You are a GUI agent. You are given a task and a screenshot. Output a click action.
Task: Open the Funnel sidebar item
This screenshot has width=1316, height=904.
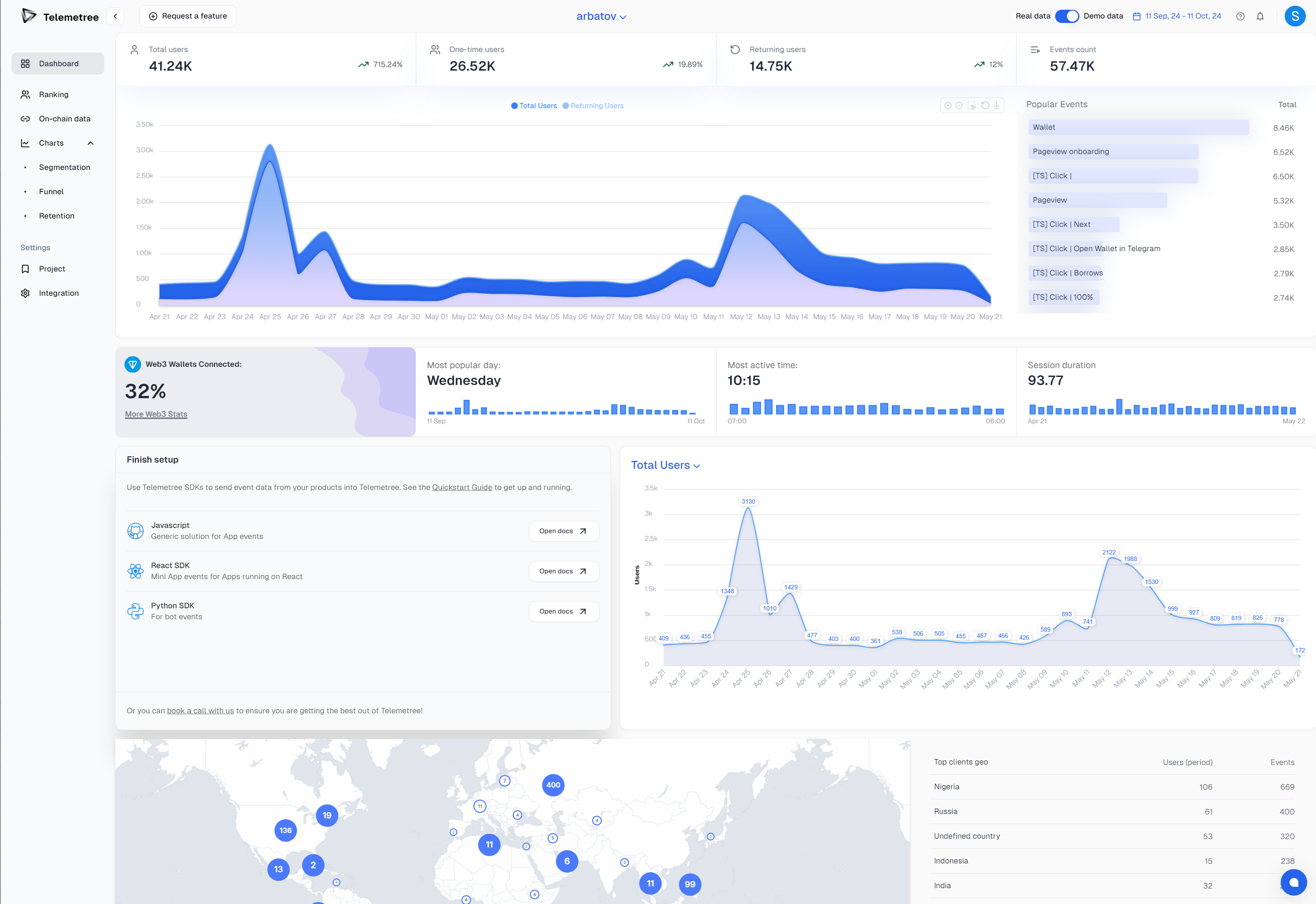(51, 192)
